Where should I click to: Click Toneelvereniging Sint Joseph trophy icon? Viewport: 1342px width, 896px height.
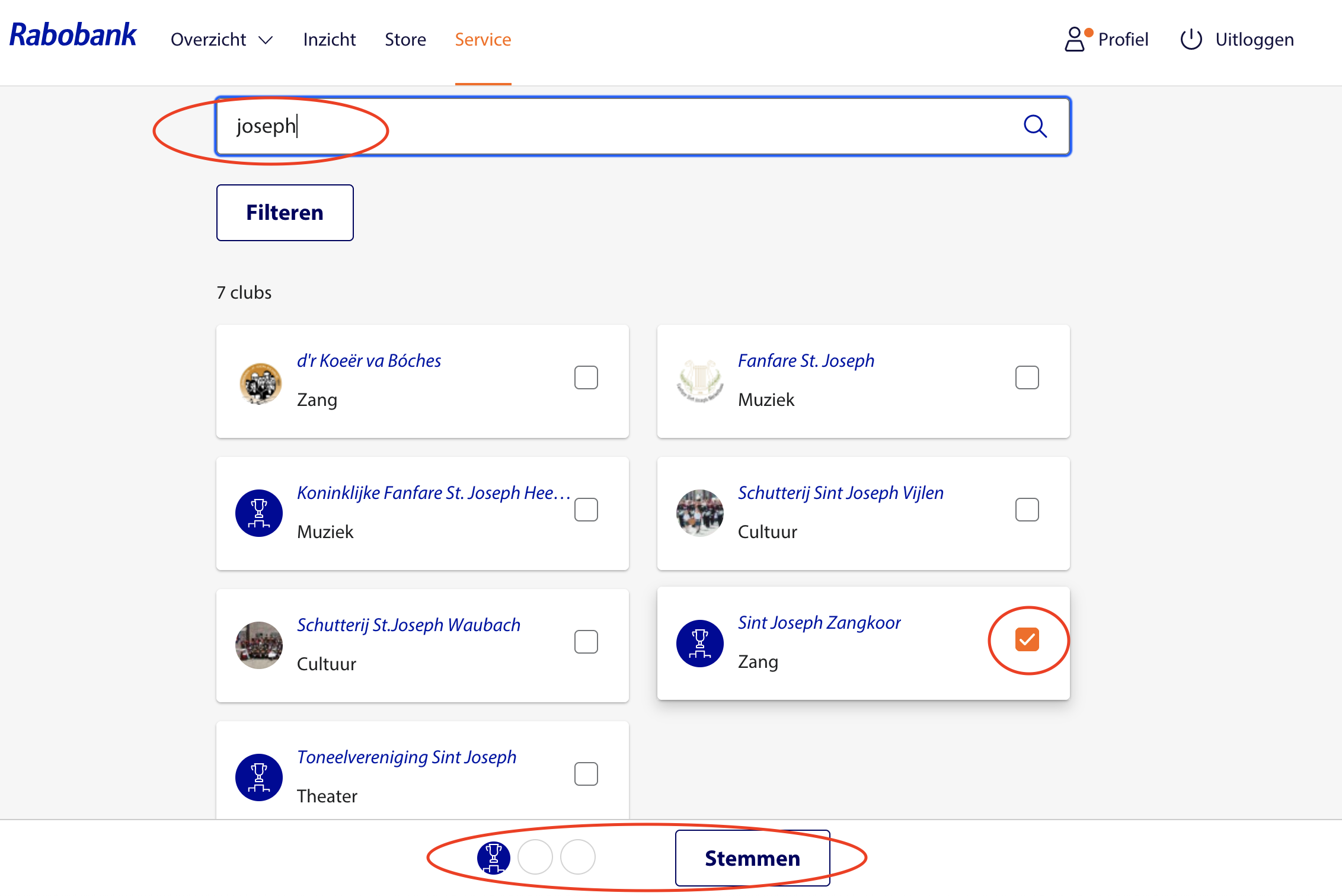pyautogui.click(x=259, y=777)
